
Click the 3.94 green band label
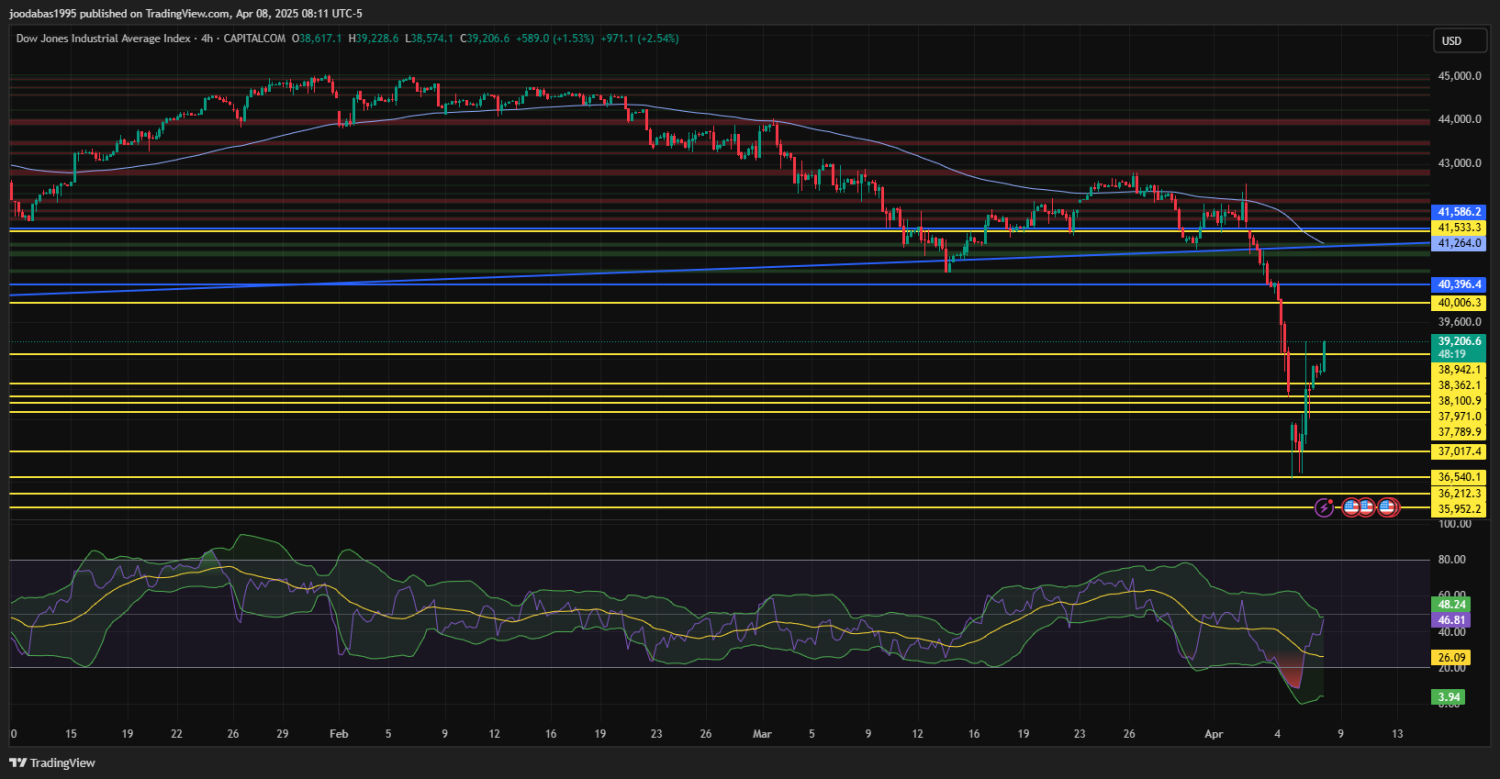click(x=1449, y=696)
